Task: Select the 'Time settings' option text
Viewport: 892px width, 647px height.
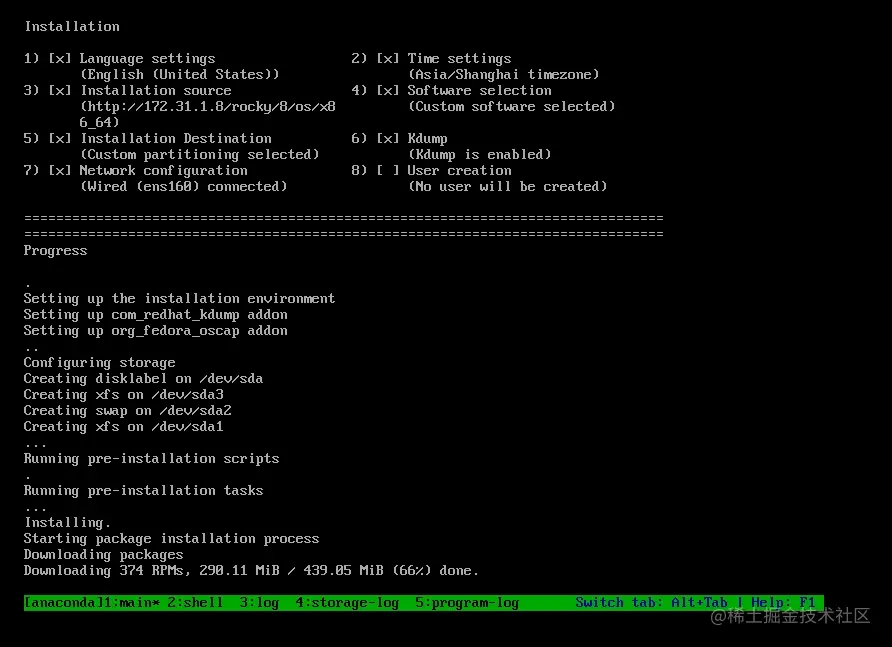Action: pyautogui.click(x=459, y=59)
